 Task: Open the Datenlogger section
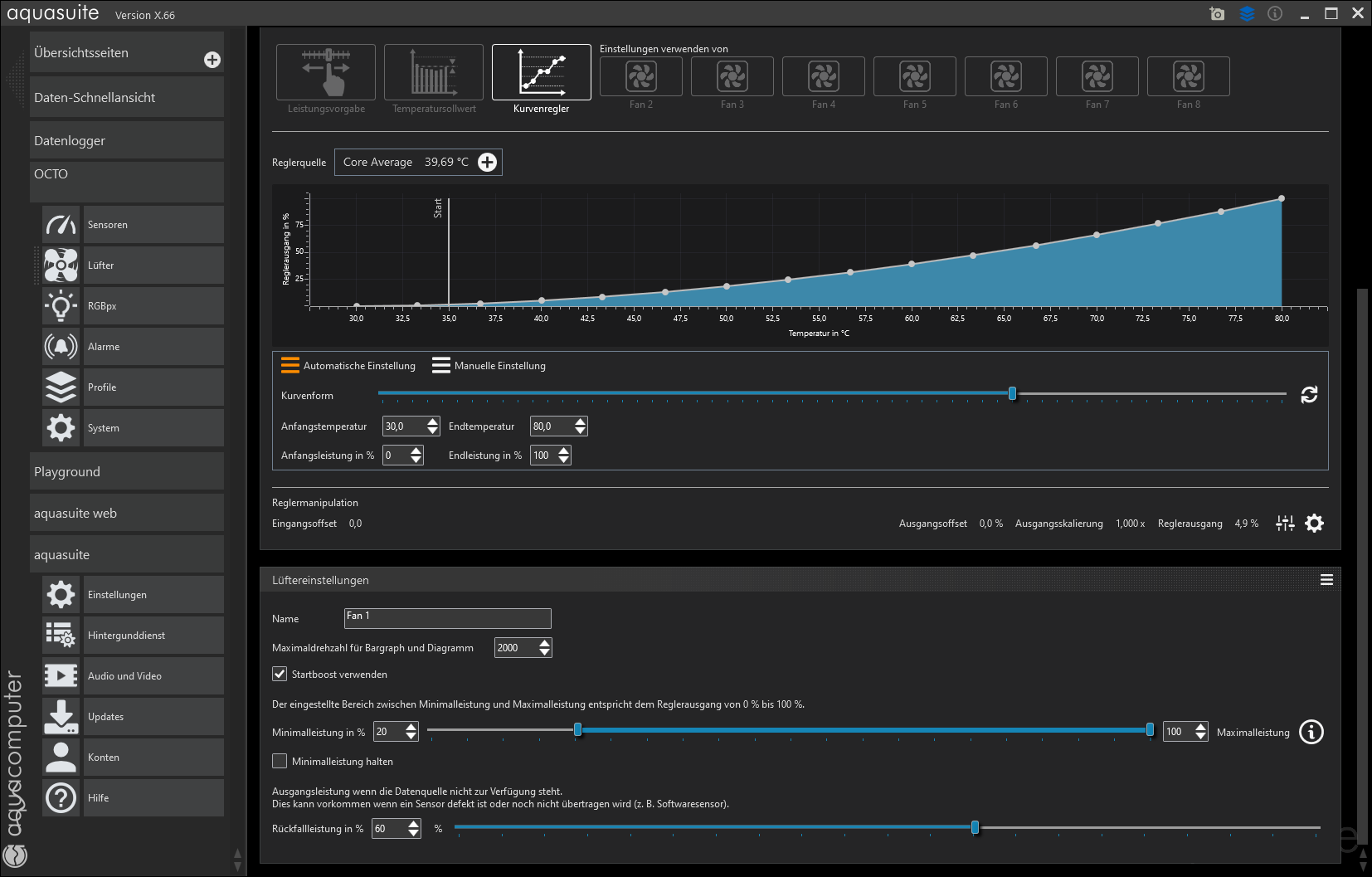pos(126,140)
